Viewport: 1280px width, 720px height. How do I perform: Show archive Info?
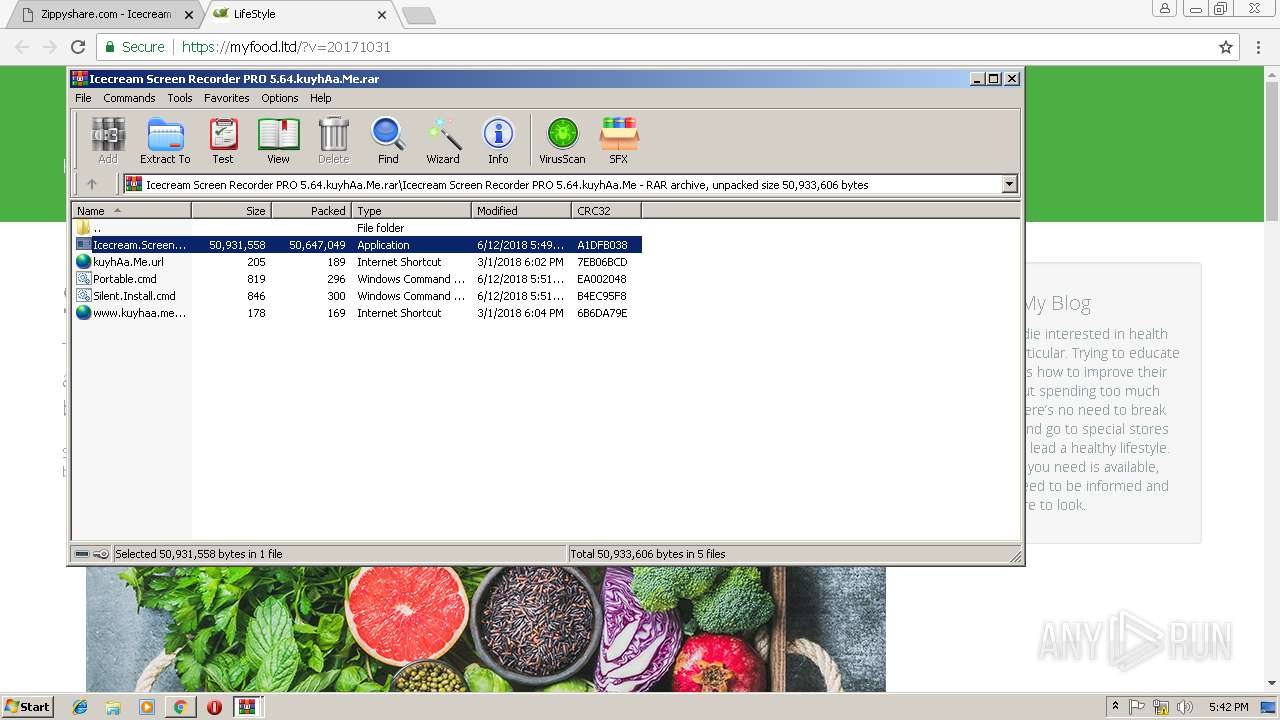[498, 140]
